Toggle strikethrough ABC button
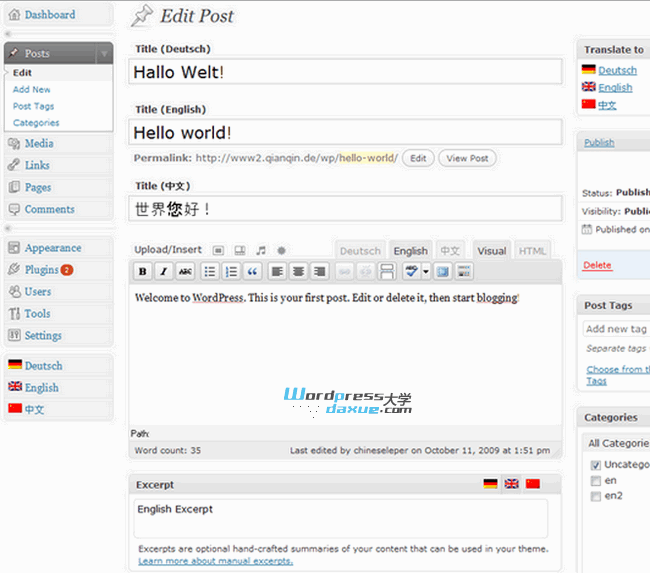This screenshot has width=650, height=573. coord(185,272)
